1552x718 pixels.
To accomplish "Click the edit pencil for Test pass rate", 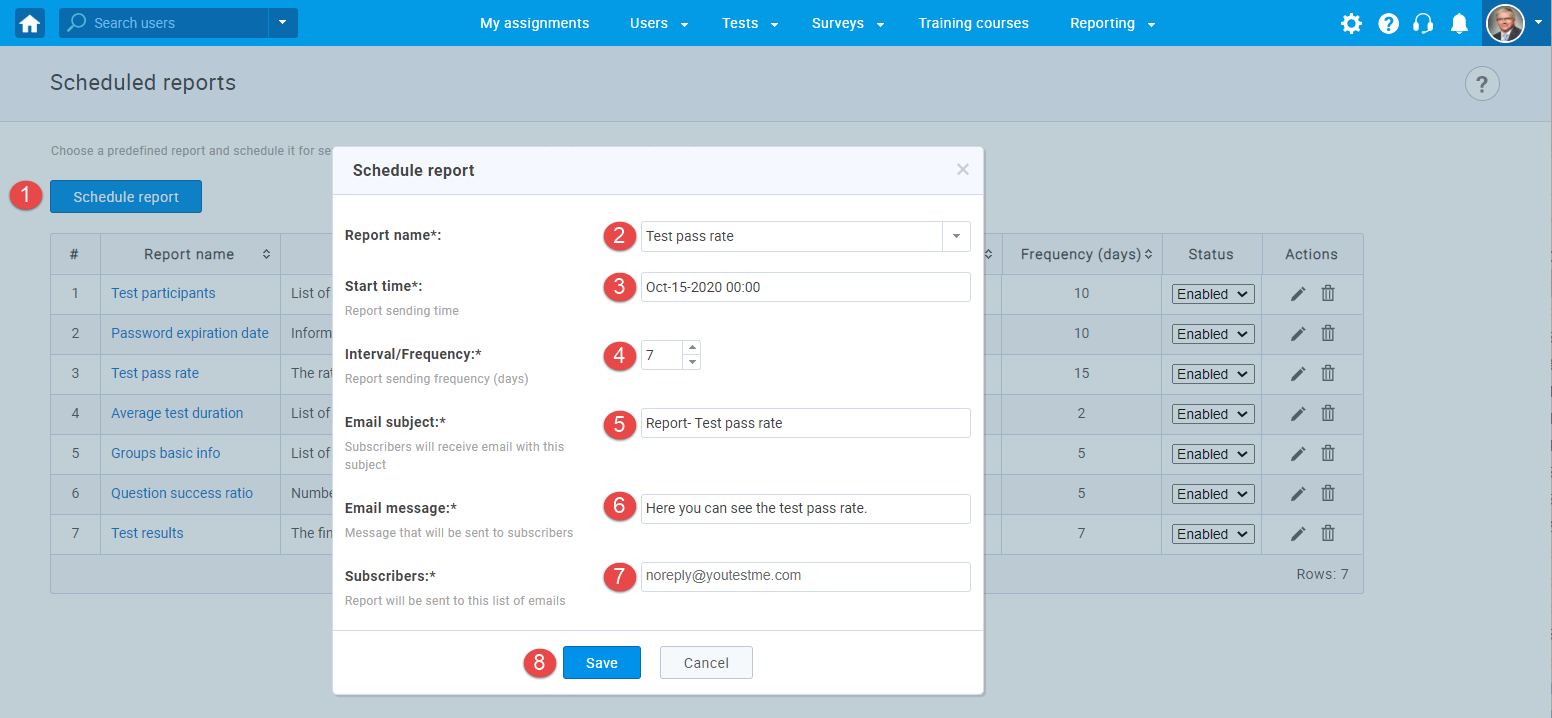I will (1297, 373).
